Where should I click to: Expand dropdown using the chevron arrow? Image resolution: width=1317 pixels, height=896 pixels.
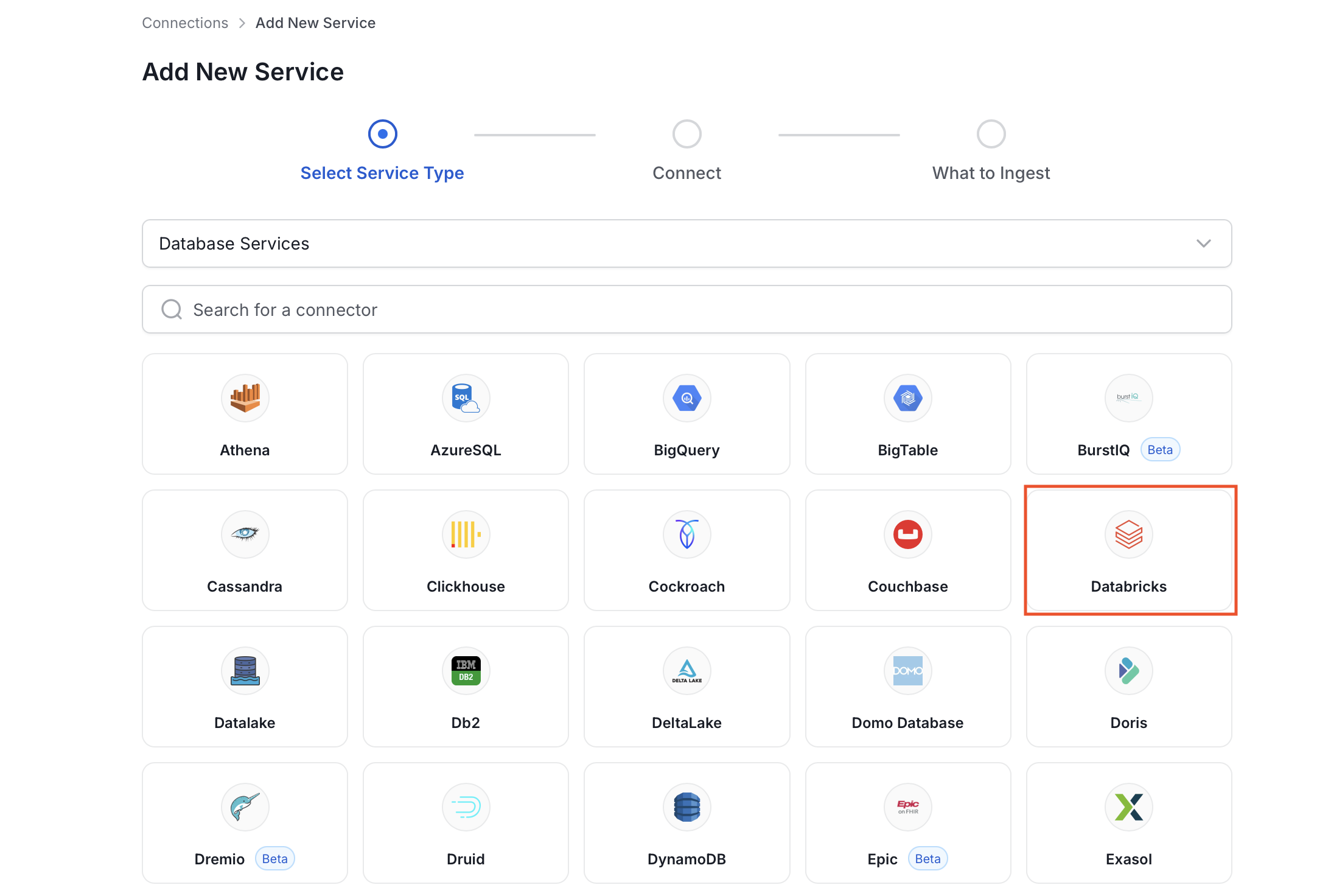(x=1203, y=243)
